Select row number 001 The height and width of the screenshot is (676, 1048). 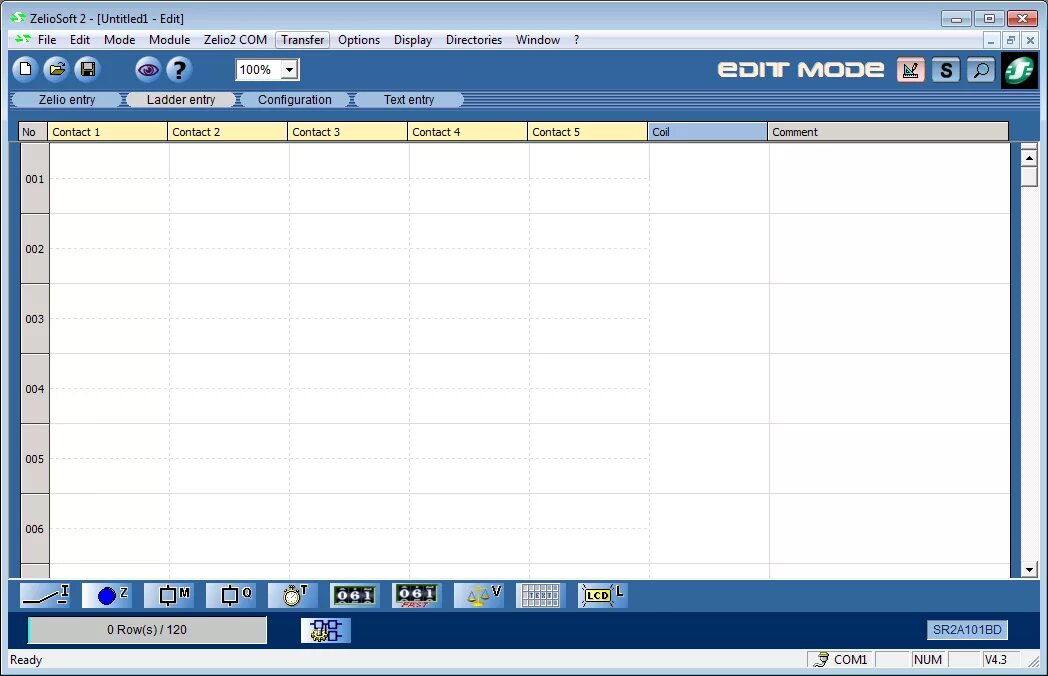coord(35,179)
